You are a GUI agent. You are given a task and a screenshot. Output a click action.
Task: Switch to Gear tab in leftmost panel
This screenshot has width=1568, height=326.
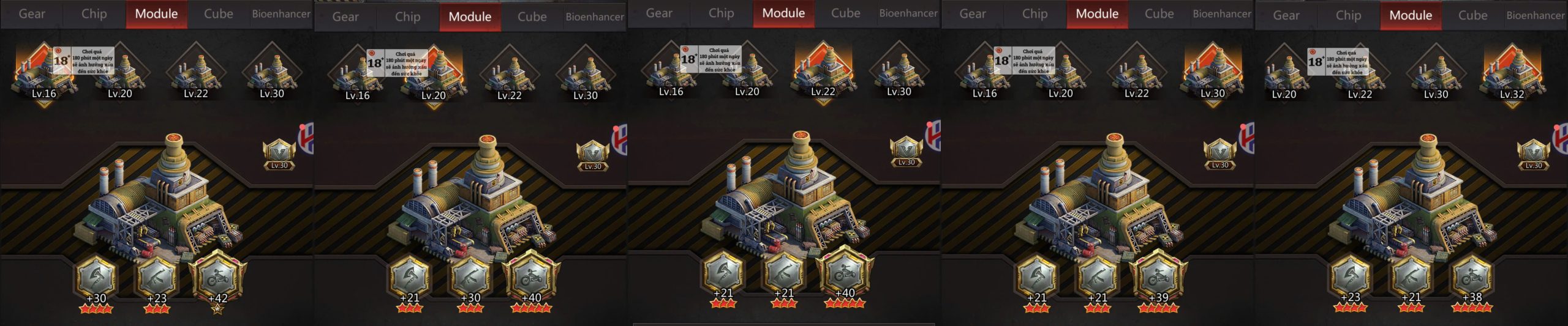pos(31,13)
